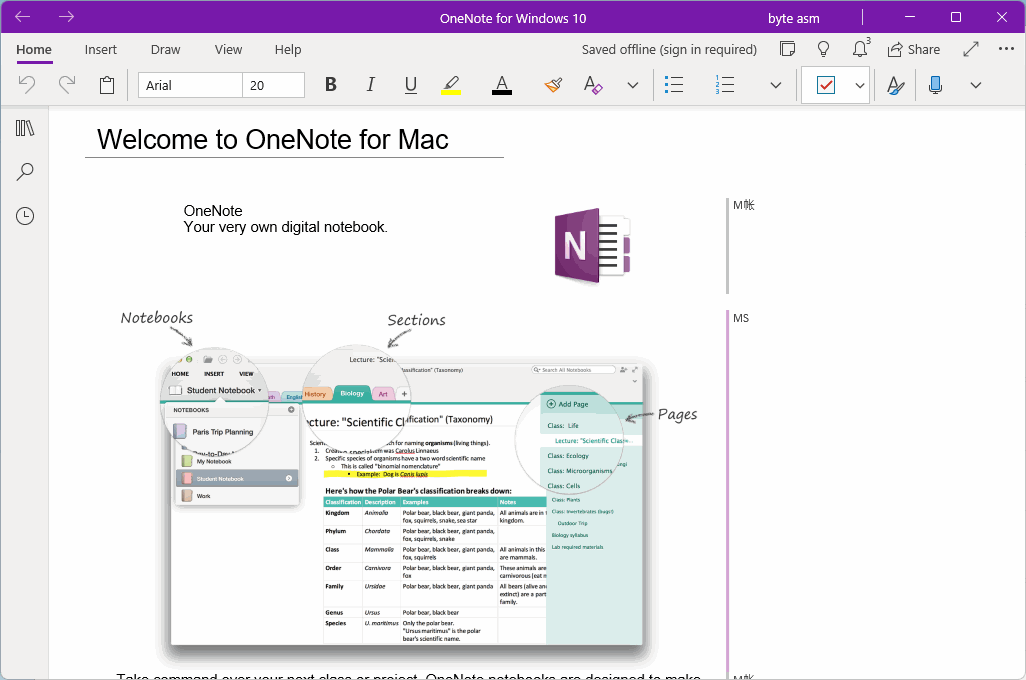The height and width of the screenshot is (680, 1026).
Task: Open the View tab
Action: 228,50
